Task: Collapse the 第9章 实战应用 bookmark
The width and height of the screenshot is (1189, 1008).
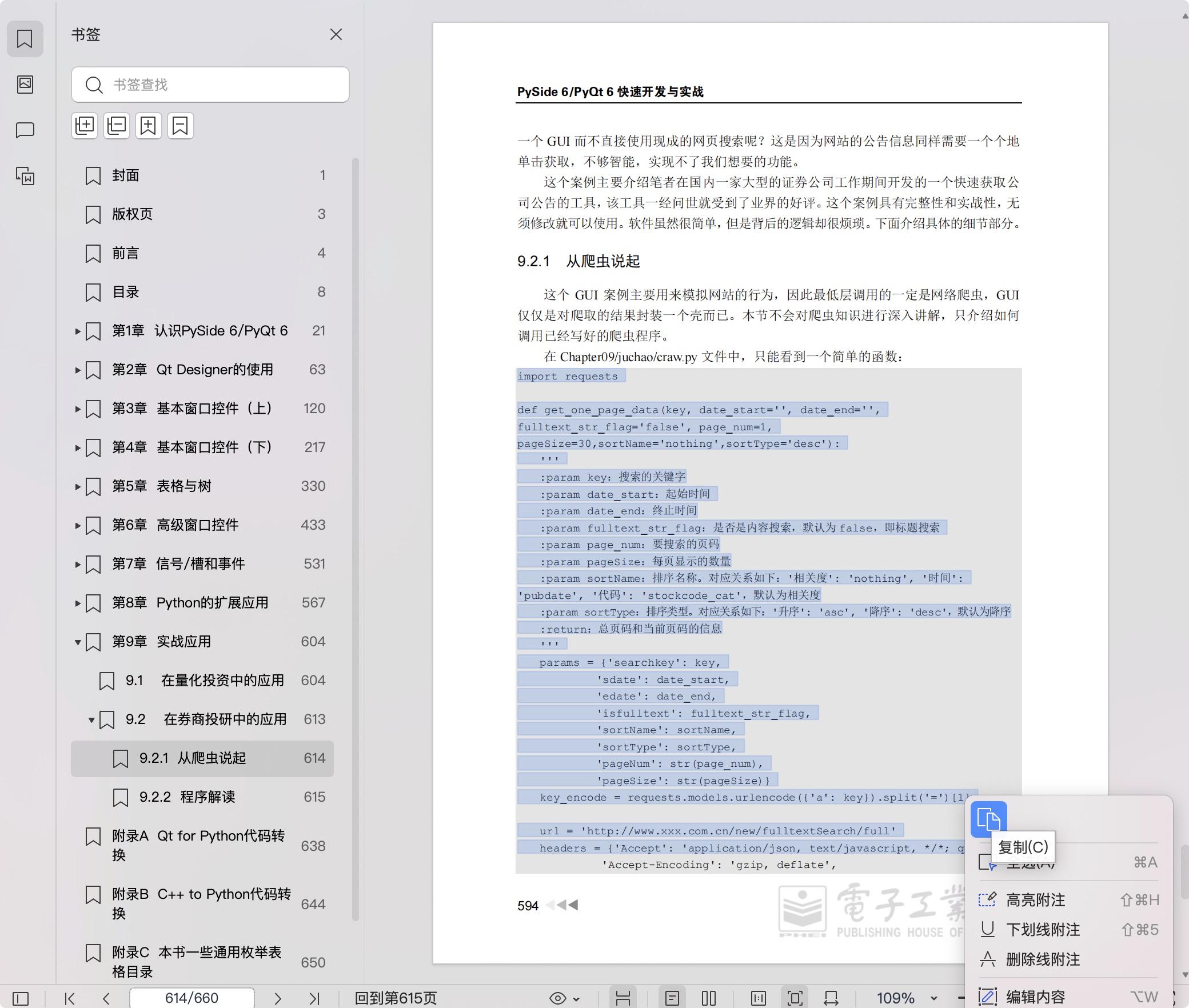Action: click(x=78, y=641)
